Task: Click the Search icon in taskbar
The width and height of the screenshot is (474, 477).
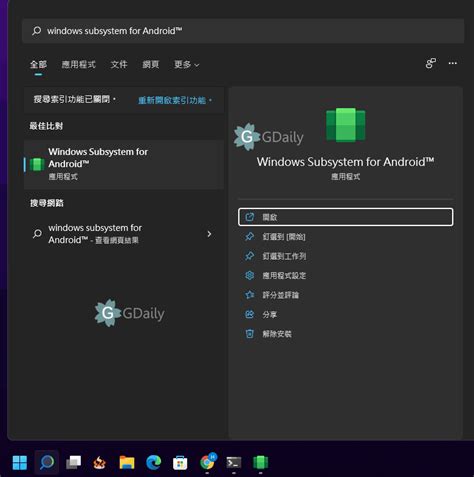Action: (x=47, y=462)
